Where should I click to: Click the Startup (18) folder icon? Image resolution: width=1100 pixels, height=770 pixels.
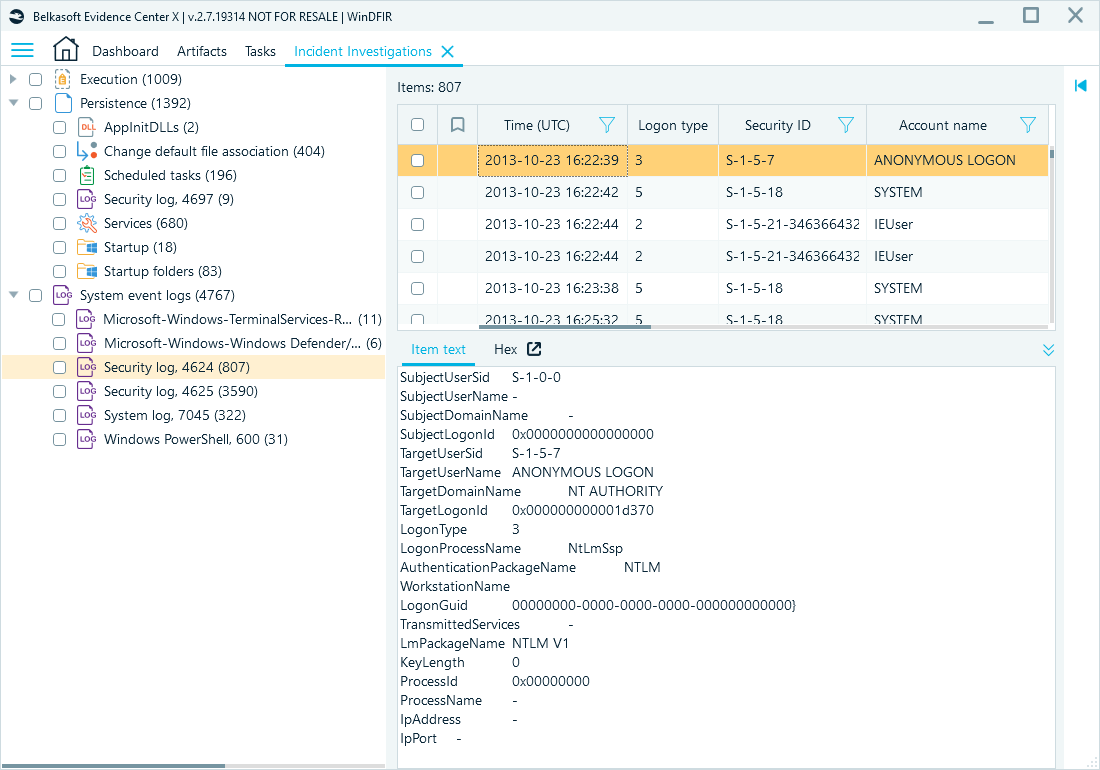click(x=87, y=247)
